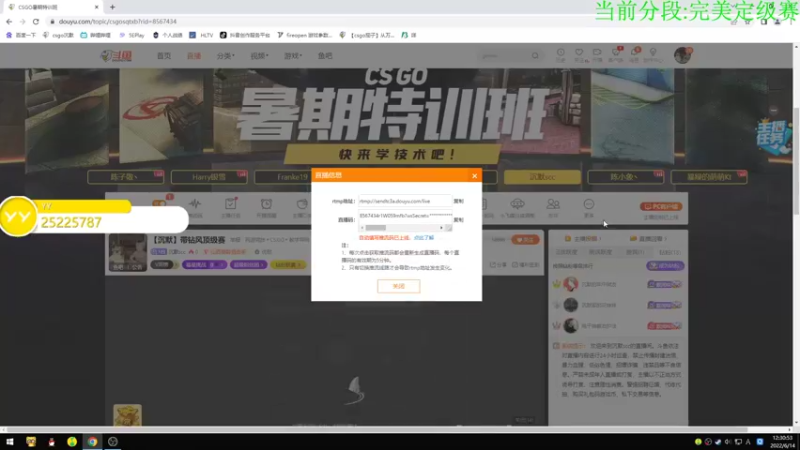Minimize the 主播任务 floating widget
800x450 pixels.
point(773,110)
